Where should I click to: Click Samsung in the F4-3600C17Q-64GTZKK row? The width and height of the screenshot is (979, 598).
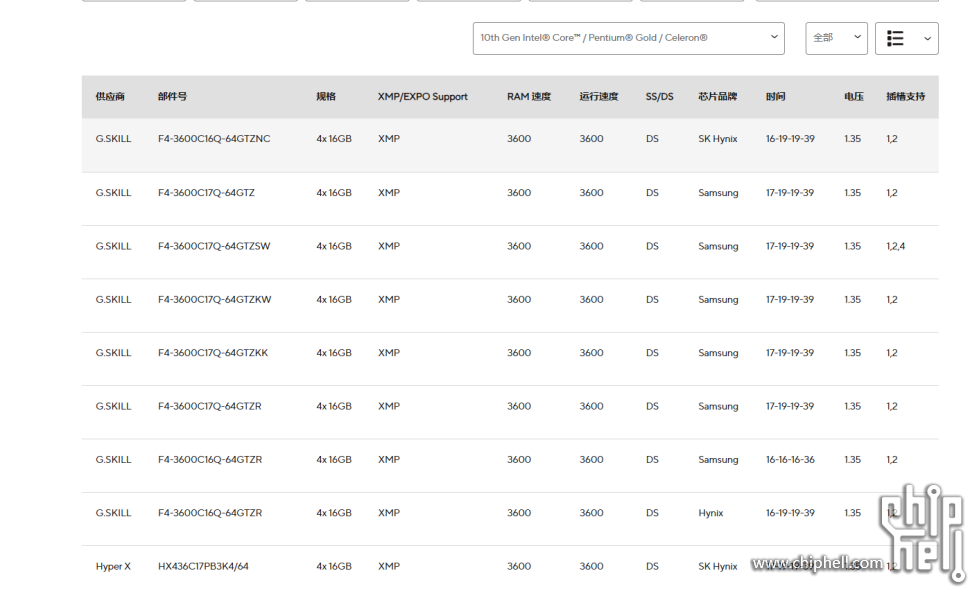click(x=718, y=353)
